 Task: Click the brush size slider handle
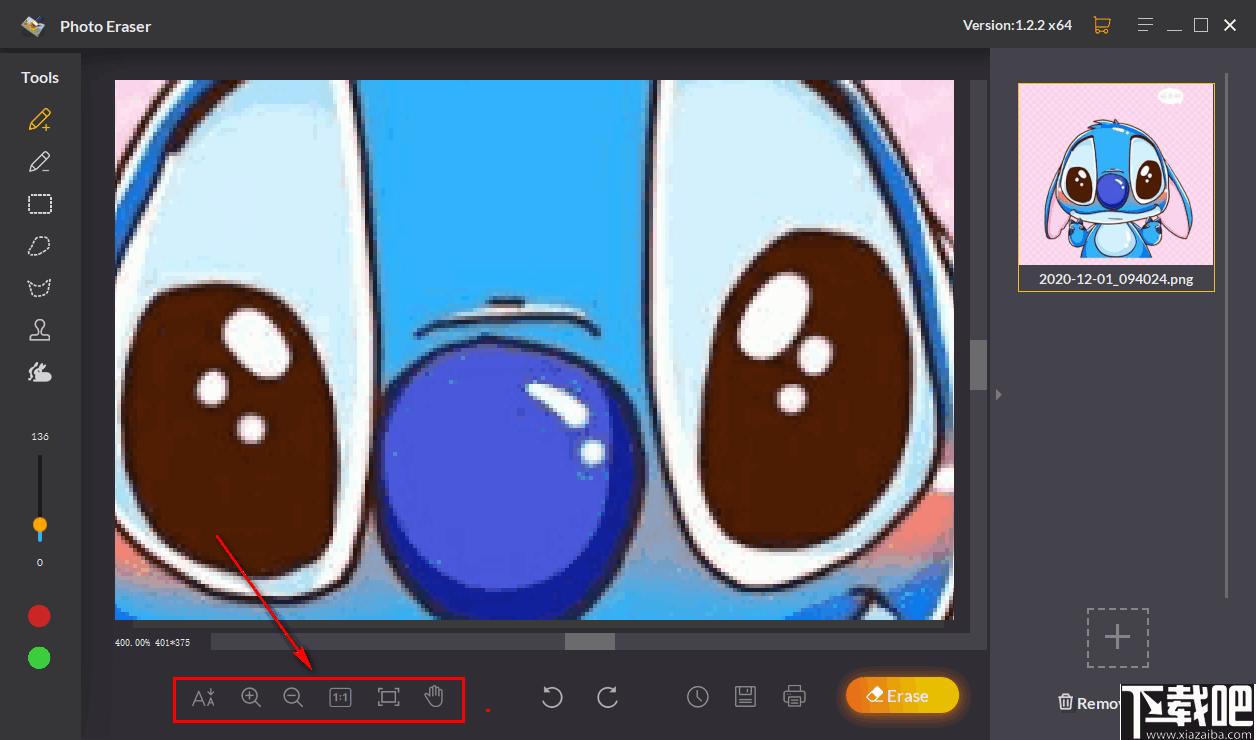[x=40, y=525]
